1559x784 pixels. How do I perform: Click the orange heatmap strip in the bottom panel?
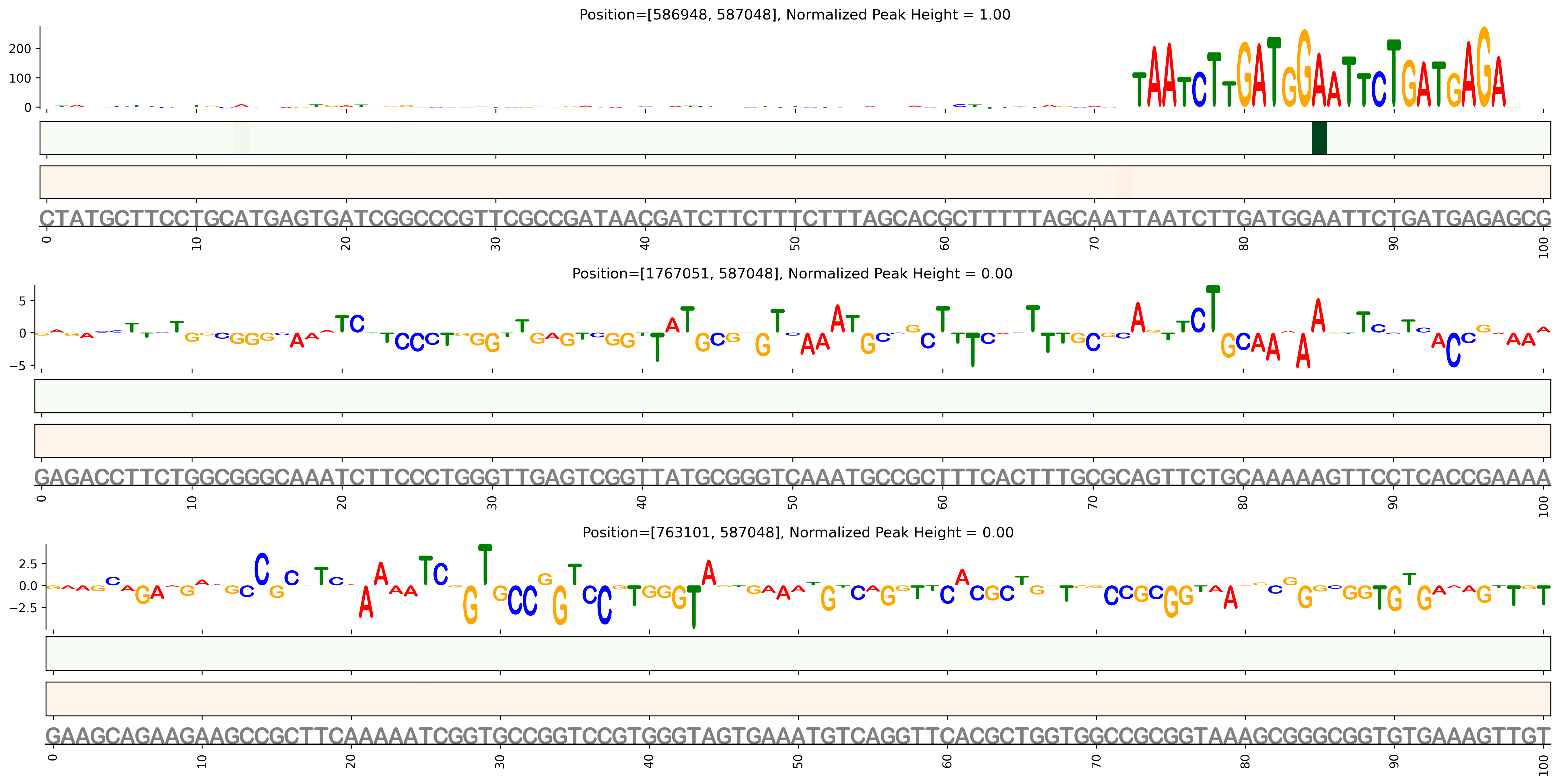pos(798,699)
